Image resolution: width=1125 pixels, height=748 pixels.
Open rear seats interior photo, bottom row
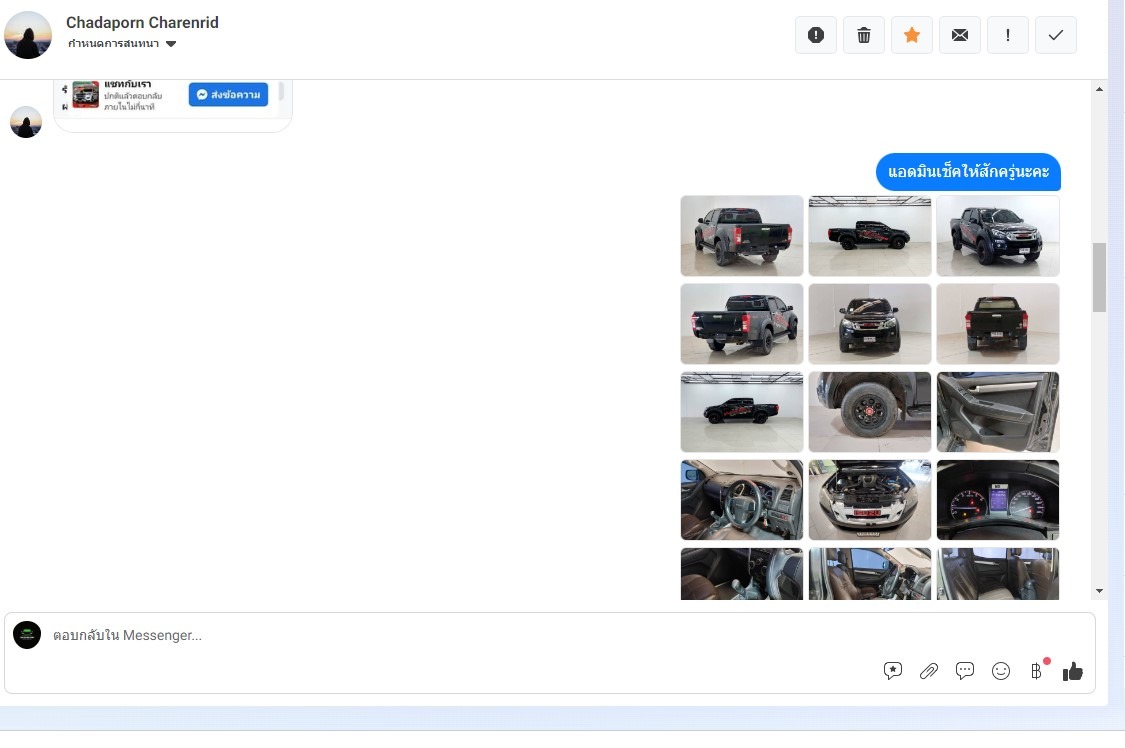pyautogui.click(x=998, y=574)
